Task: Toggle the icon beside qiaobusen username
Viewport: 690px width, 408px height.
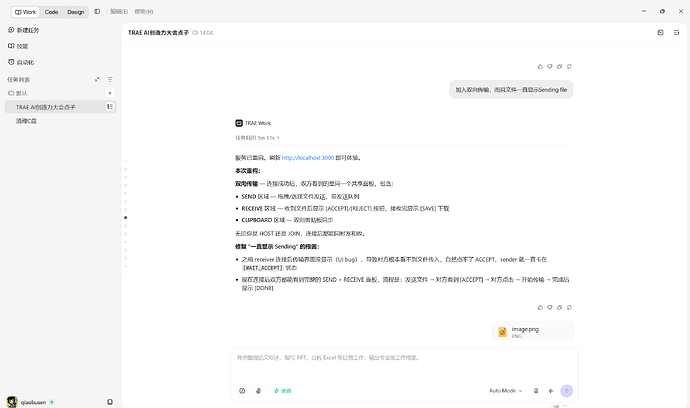Action: [110, 402]
